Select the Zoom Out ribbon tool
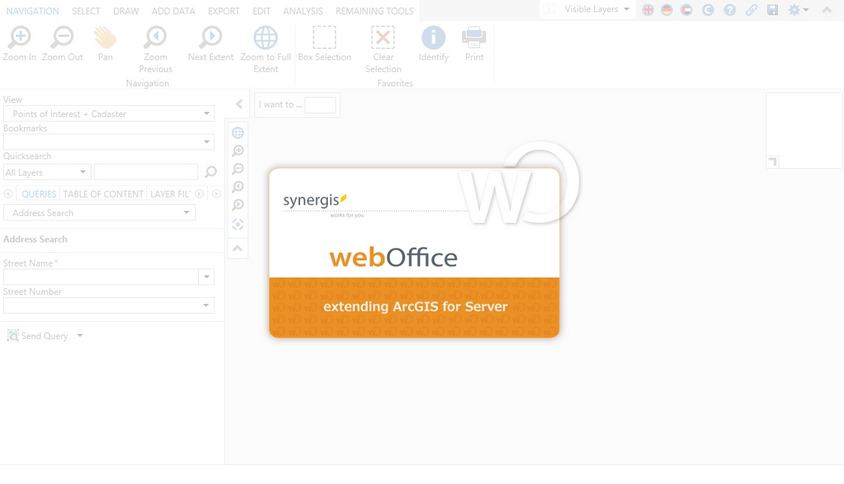The image size is (844, 484). click(62, 44)
